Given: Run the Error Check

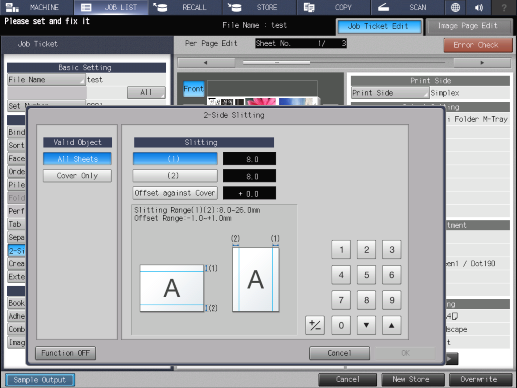Looking at the screenshot, I should point(478,45).
